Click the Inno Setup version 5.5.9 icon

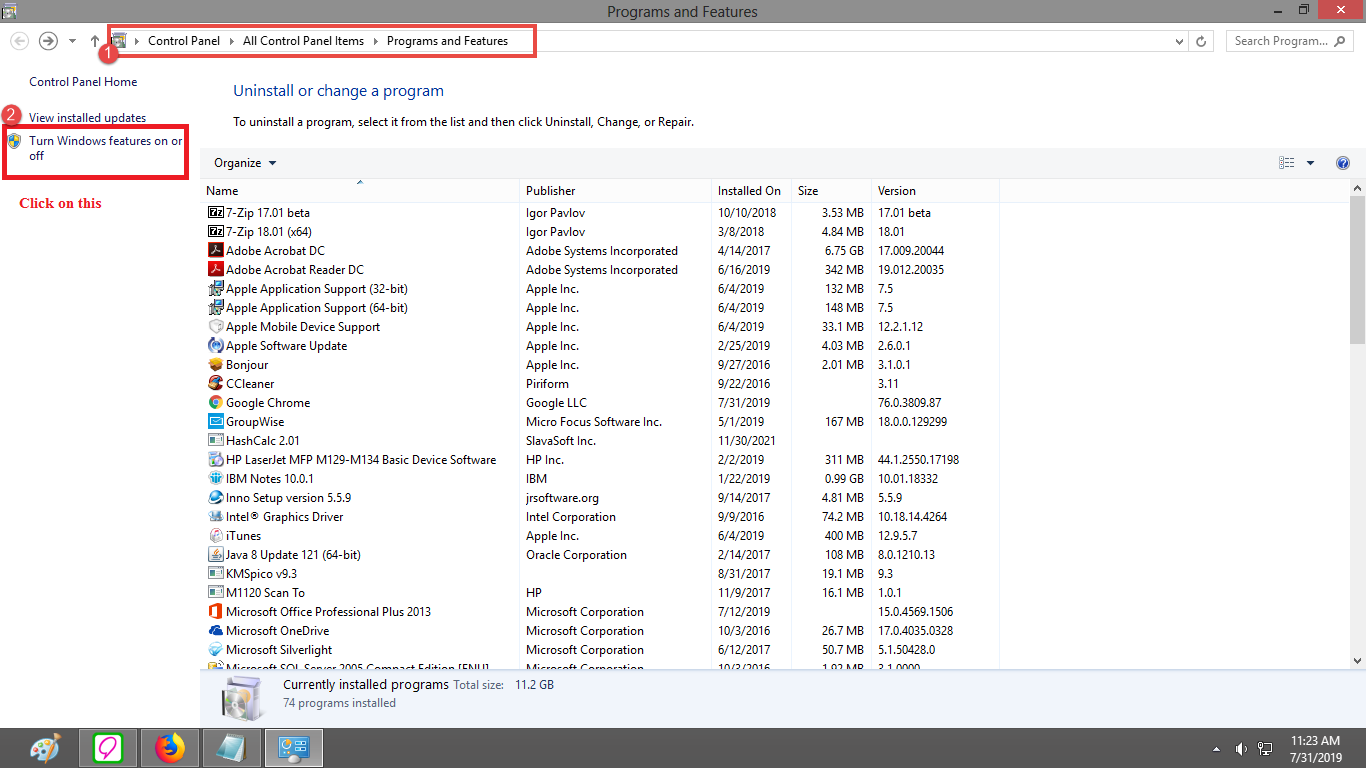tap(215, 497)
